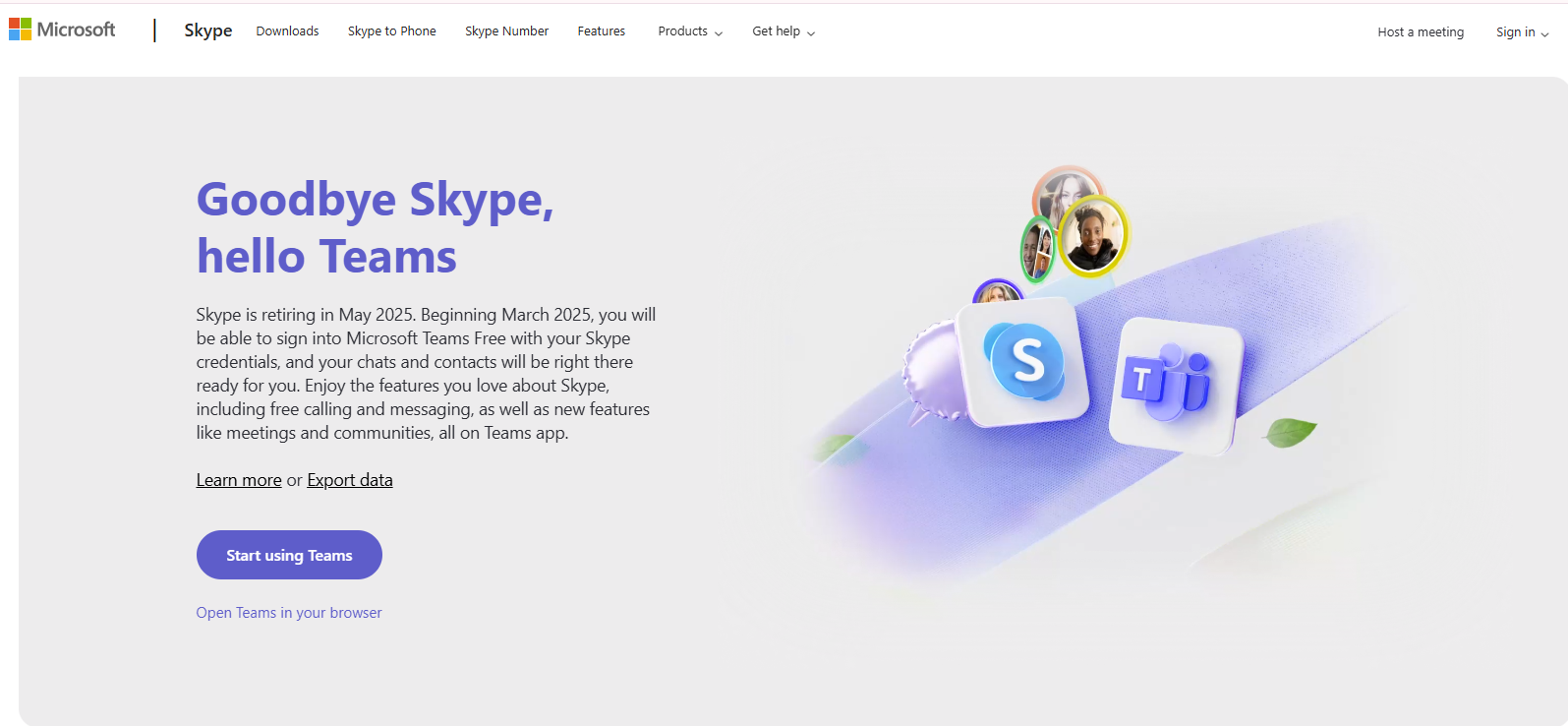Screen dimensions: 1568x726
Task: Click the yellow-ringed avatar photo
Action: pyautogui.click(x=1093, y=236)
